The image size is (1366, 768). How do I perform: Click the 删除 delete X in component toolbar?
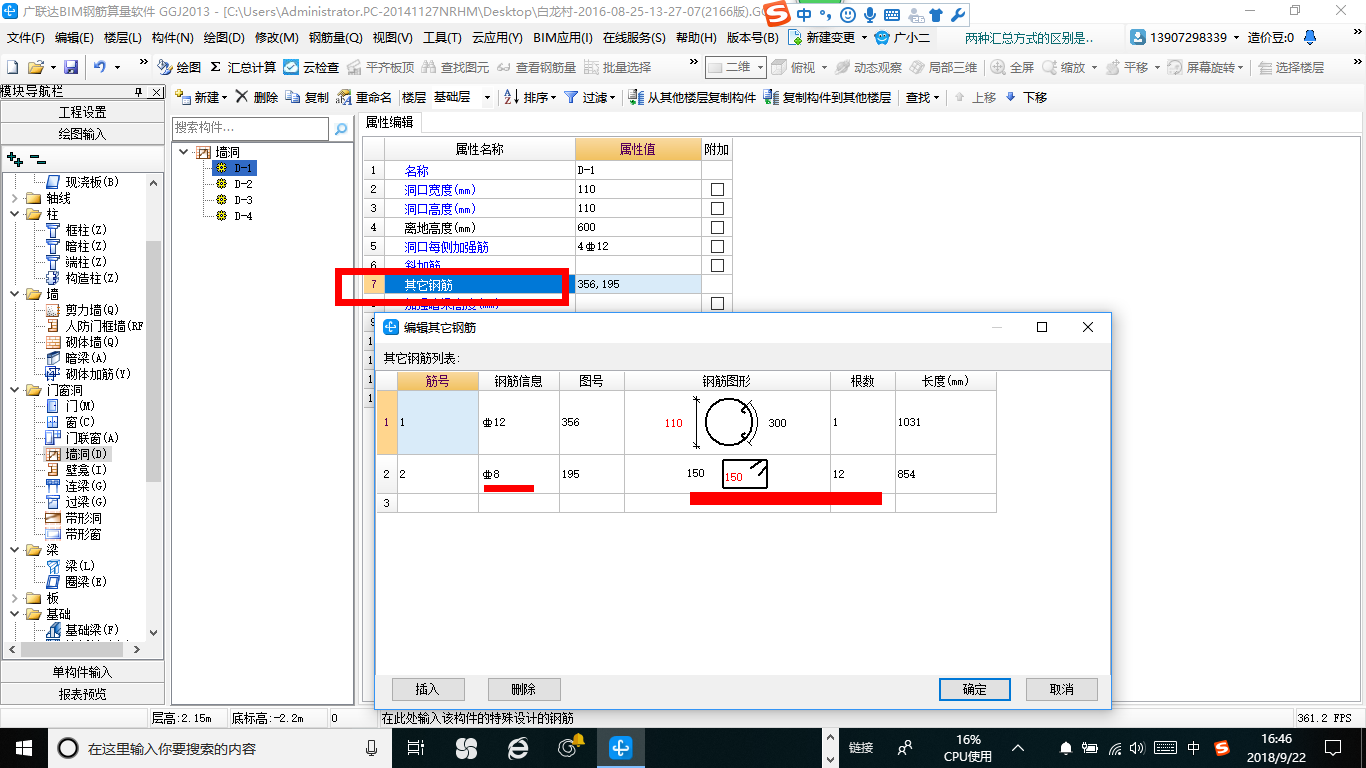[x=256, y=97]
